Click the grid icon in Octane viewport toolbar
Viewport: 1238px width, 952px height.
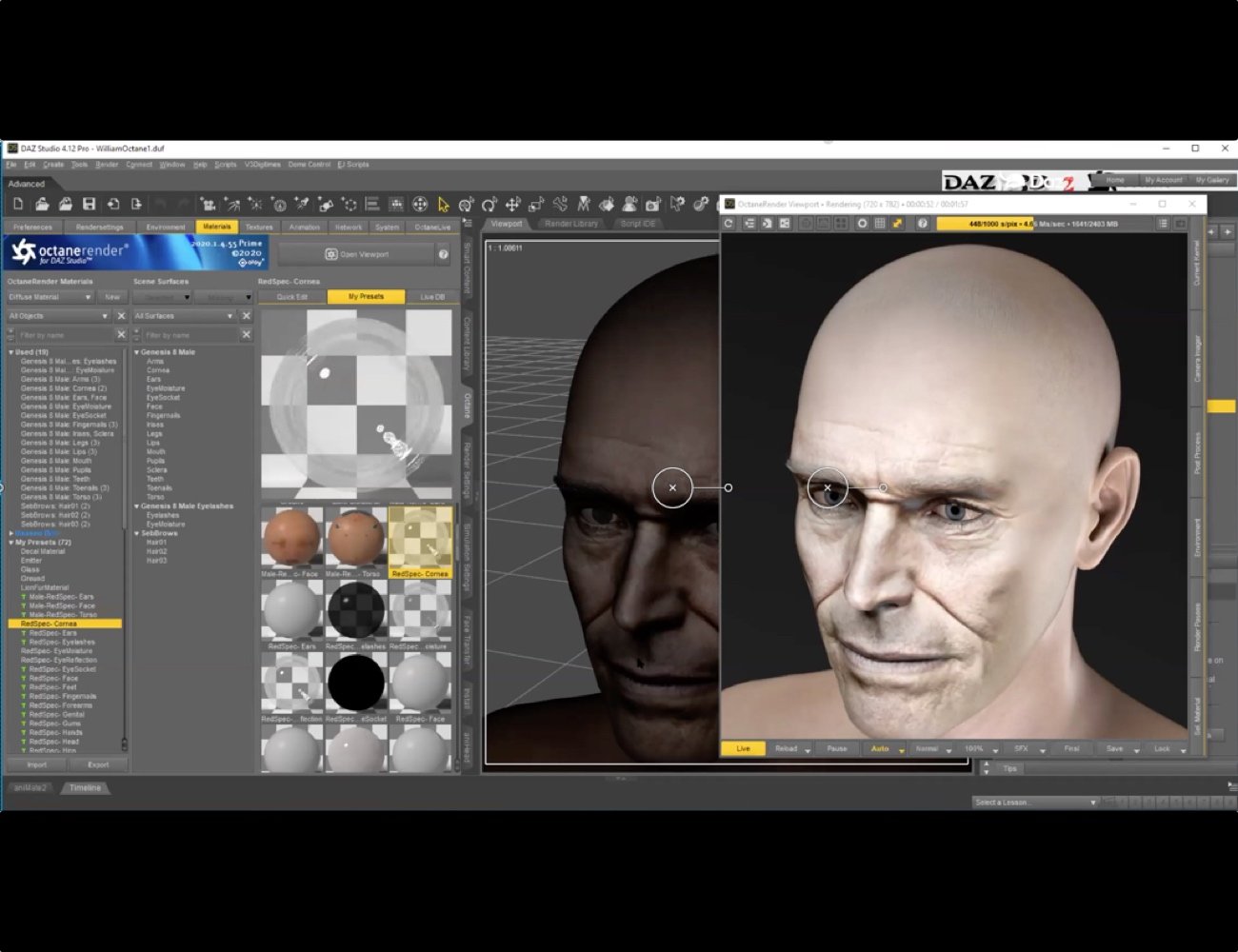pos(880,224)
